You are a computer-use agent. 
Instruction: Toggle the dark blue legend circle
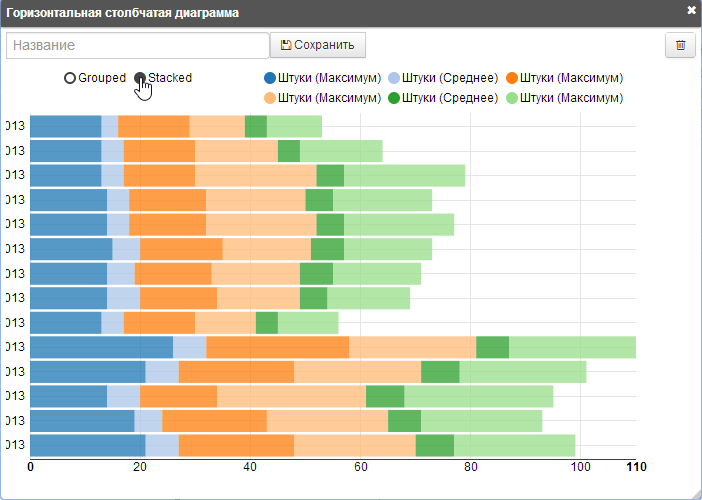pyautogui.click(x=270, y=78)
